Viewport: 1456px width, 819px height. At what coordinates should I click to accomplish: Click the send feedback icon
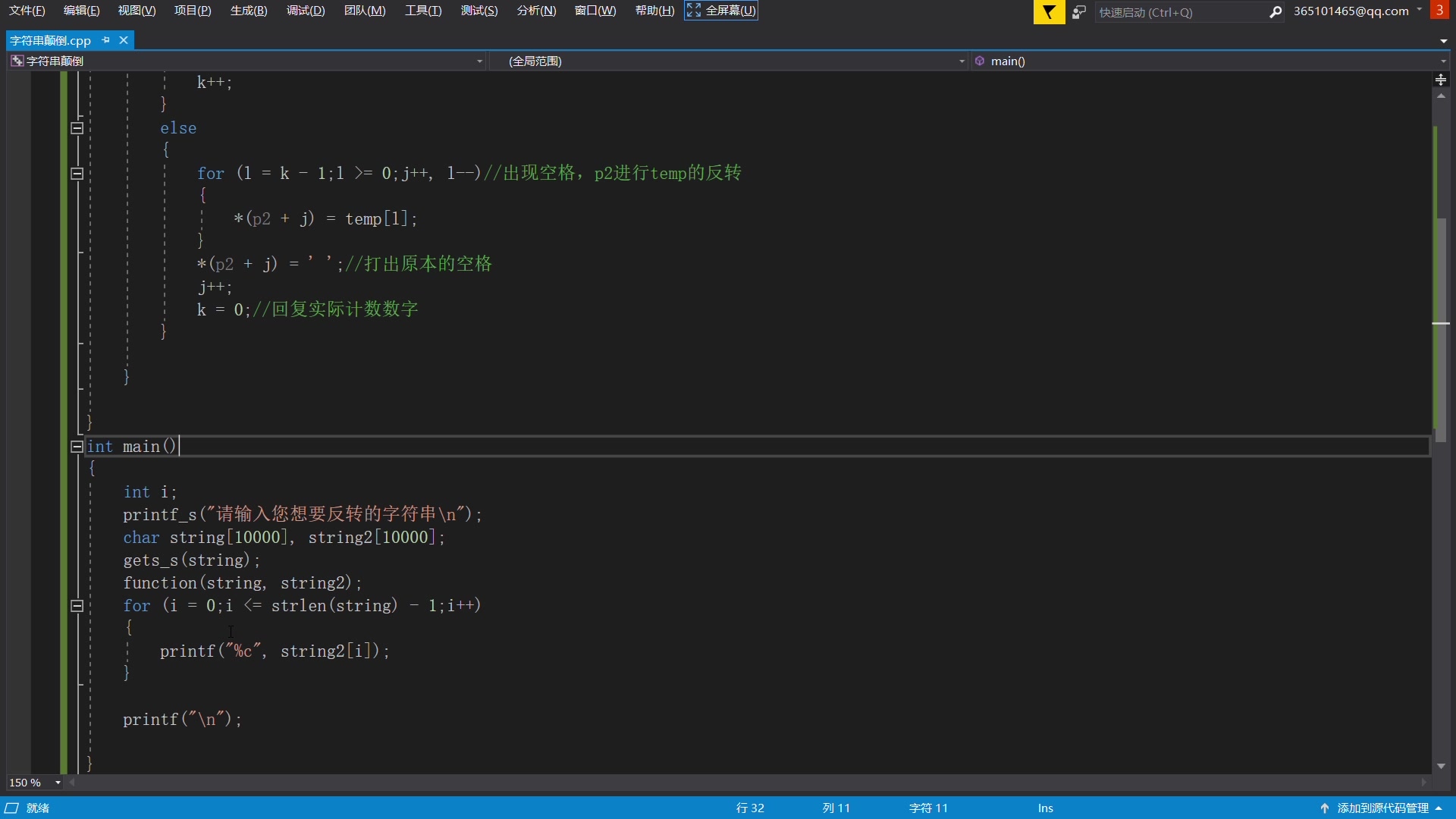[x=1079, y=12]
